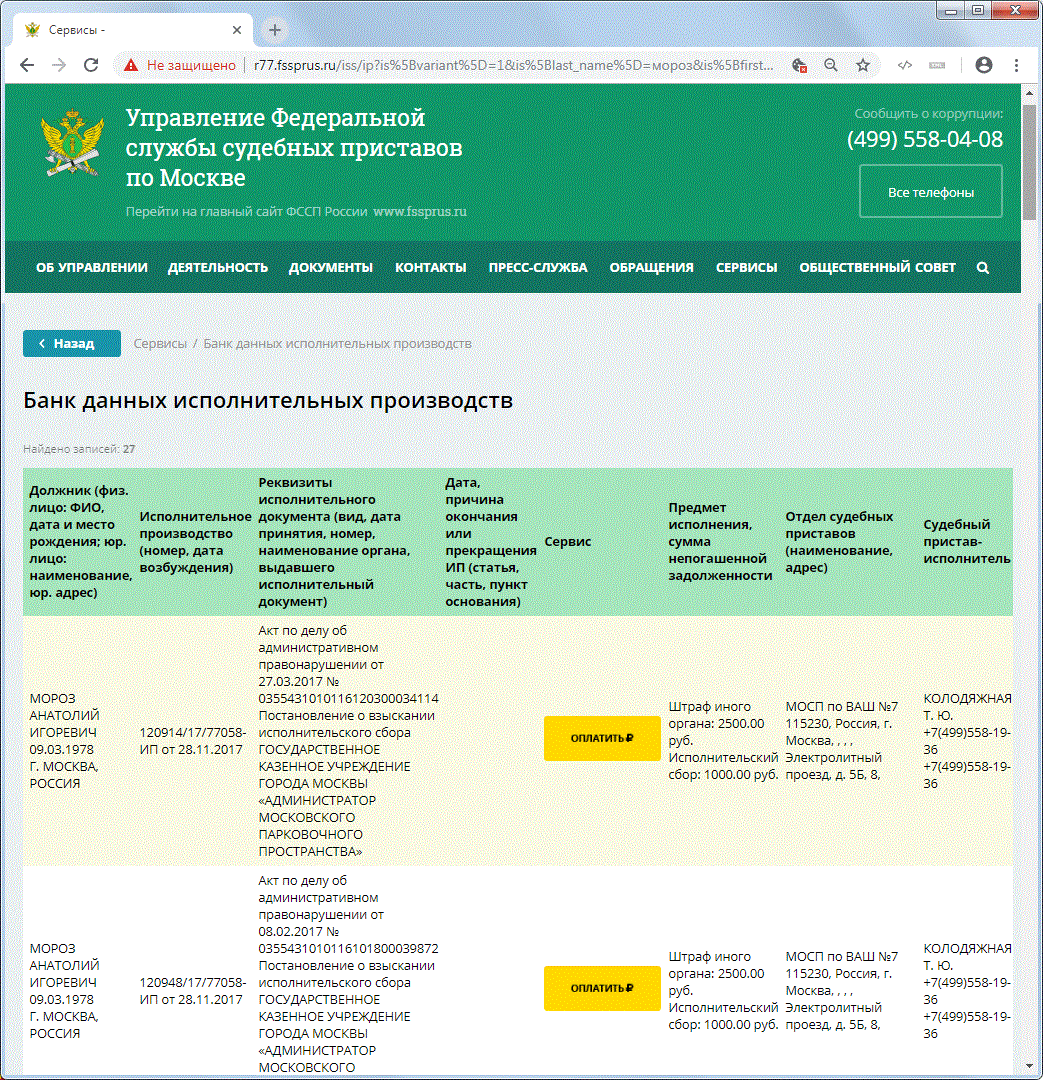The height and width of the screenshot is (1080, 1043).
Task: Open the 'ДЕЯТЕЛЬНОСТЬ' menu item
Action: (x=218, y=268)
